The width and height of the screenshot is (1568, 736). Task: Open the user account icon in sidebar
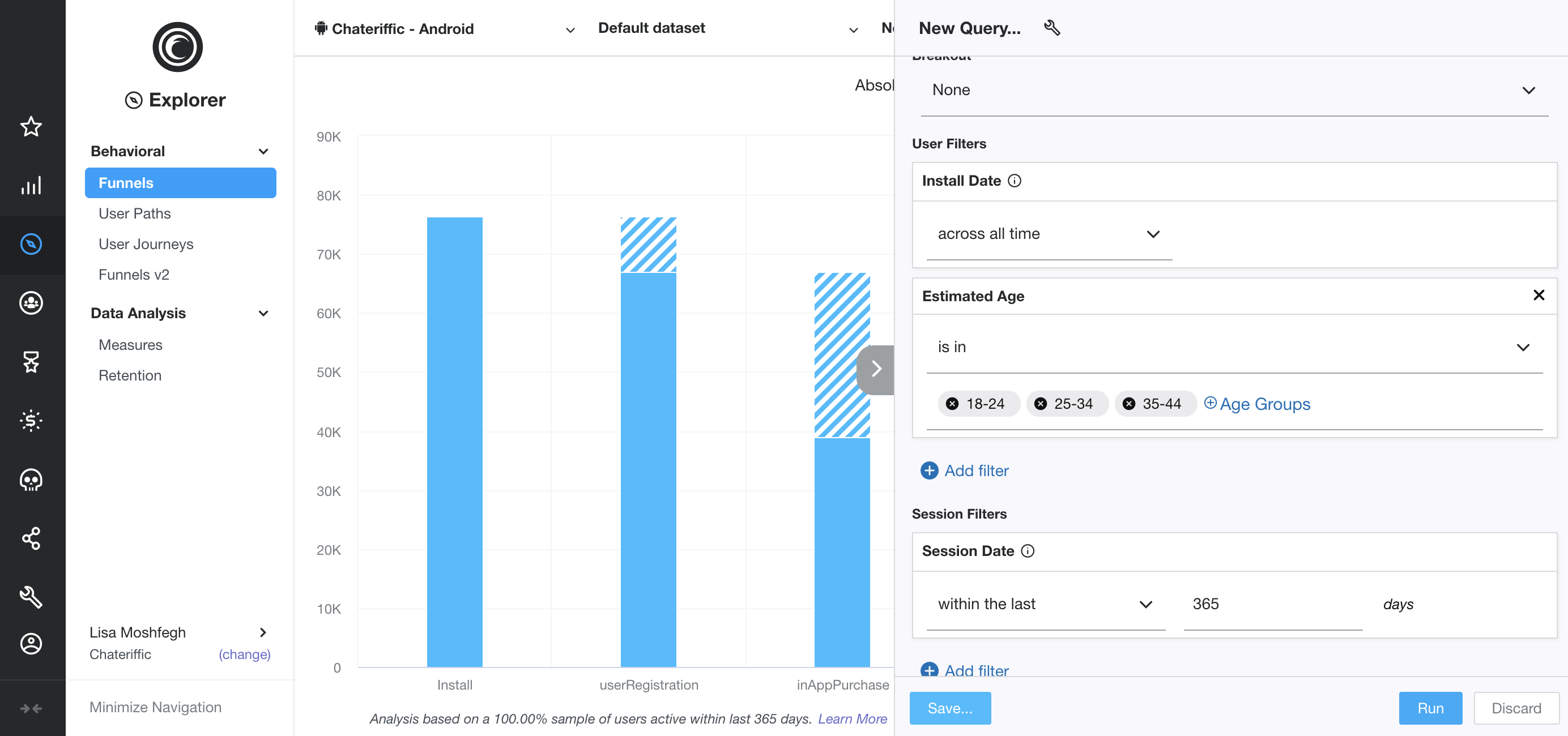tap(31, 644)
